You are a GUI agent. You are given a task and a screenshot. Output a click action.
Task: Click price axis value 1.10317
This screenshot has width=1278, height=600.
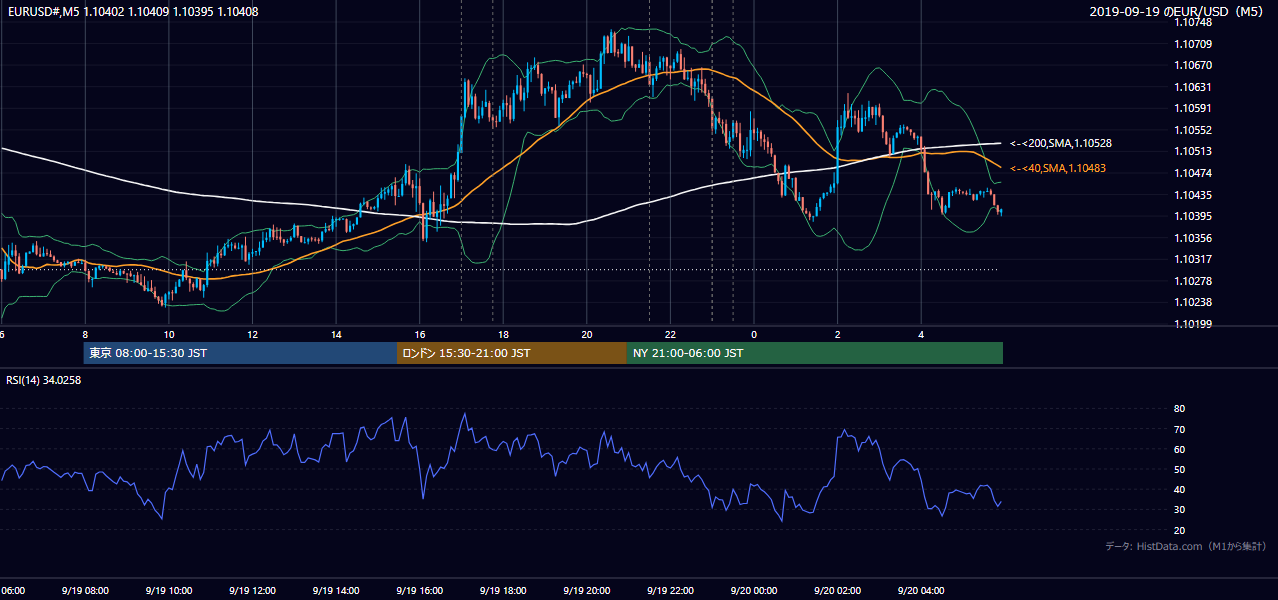pos(1192,259)
